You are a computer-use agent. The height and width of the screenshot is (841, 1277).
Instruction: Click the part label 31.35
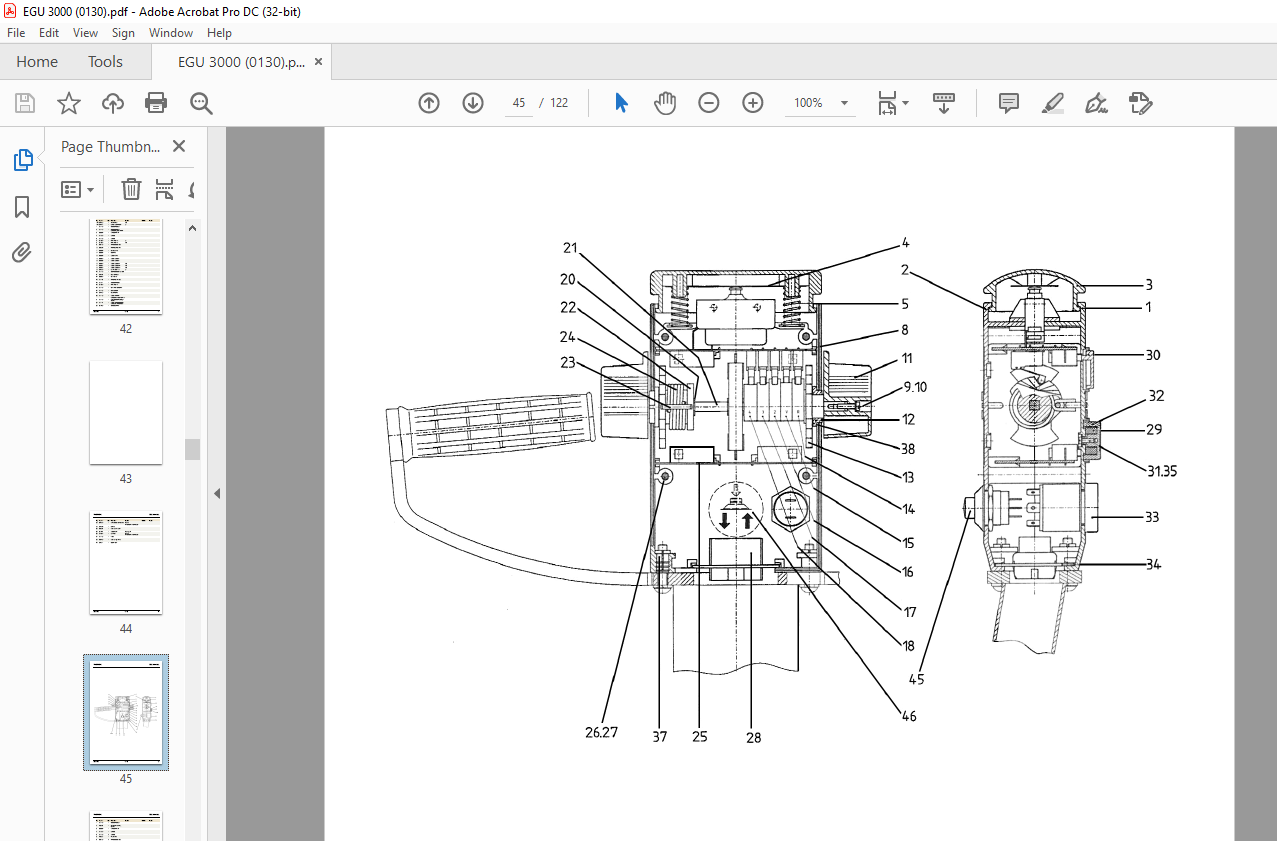[x=1161, y=472]
